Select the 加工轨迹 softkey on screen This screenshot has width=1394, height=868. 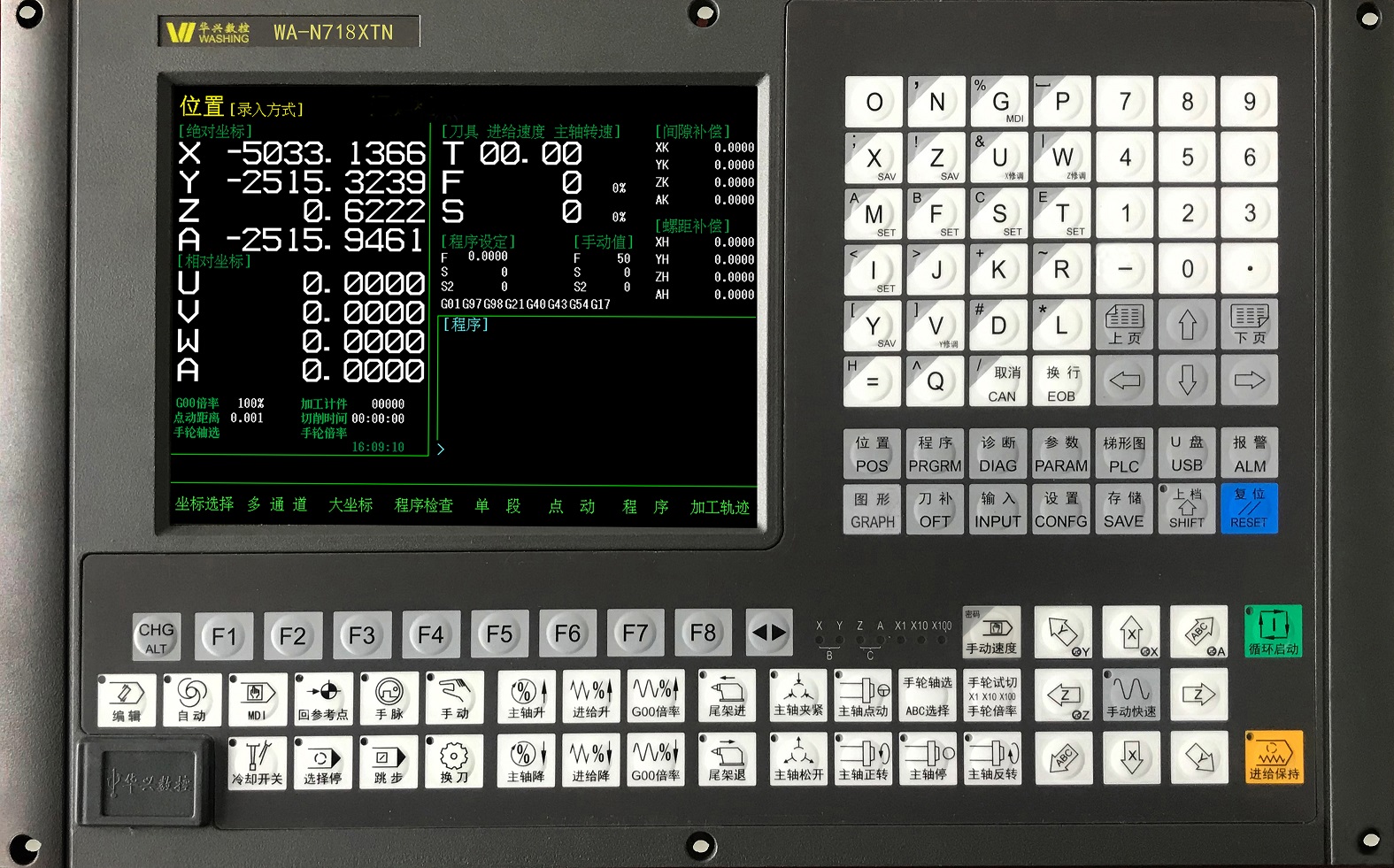pos(720,507)
